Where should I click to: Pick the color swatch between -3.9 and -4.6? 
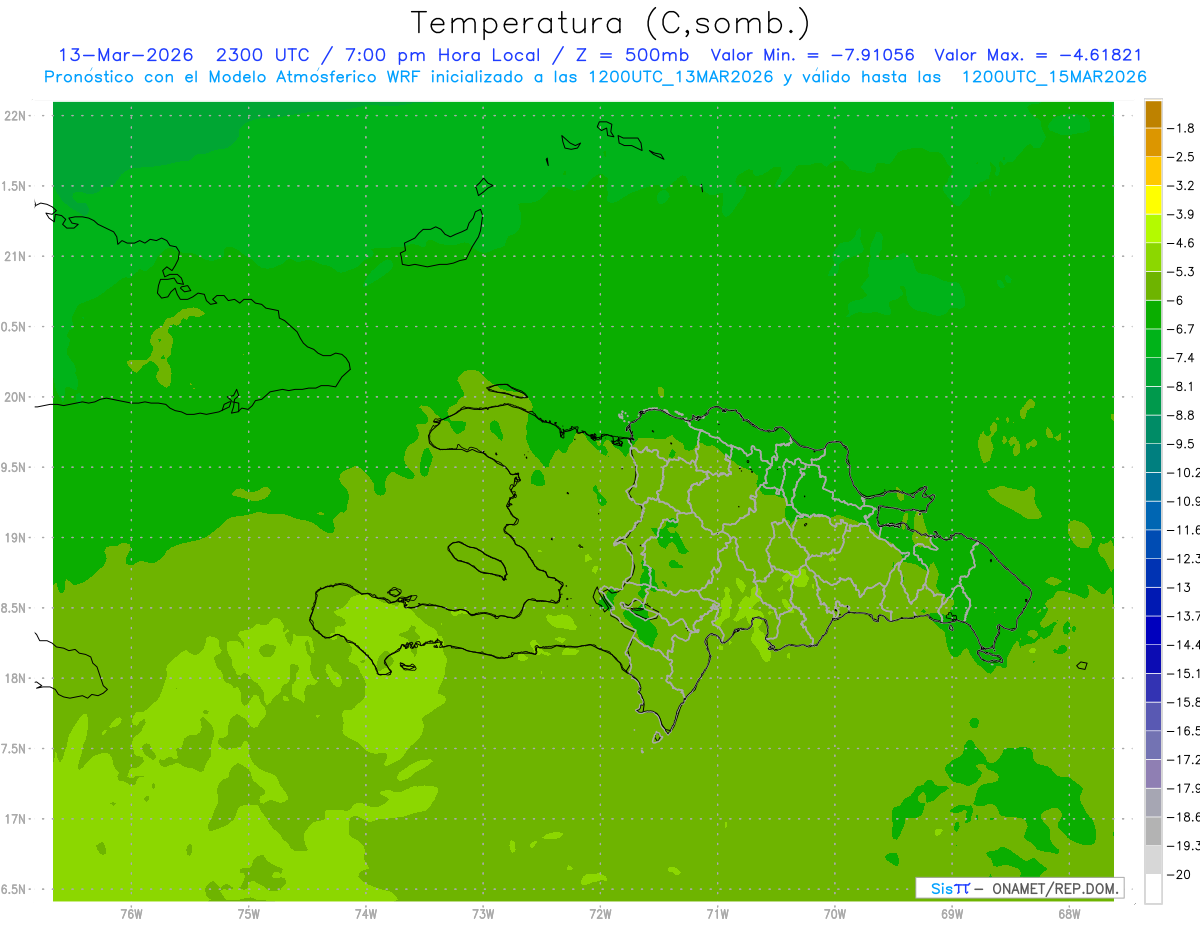point(1153,228)
